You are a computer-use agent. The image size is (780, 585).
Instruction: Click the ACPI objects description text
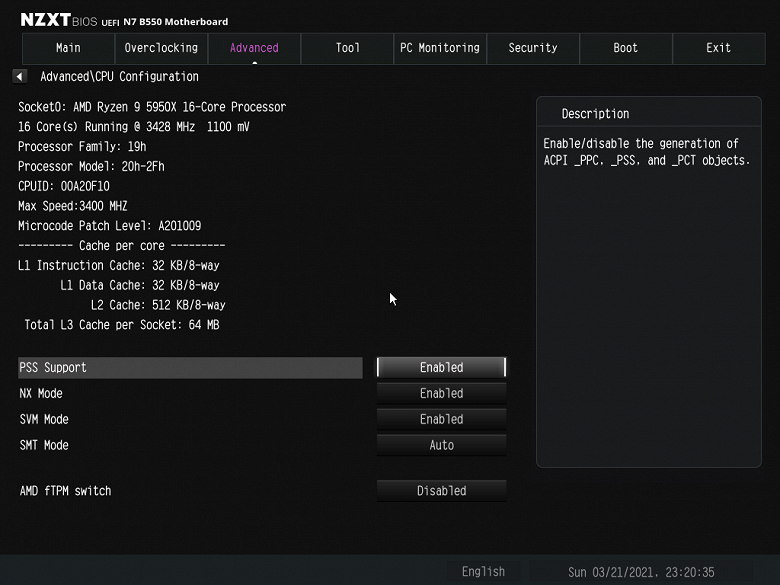click(x=646, y=152)
